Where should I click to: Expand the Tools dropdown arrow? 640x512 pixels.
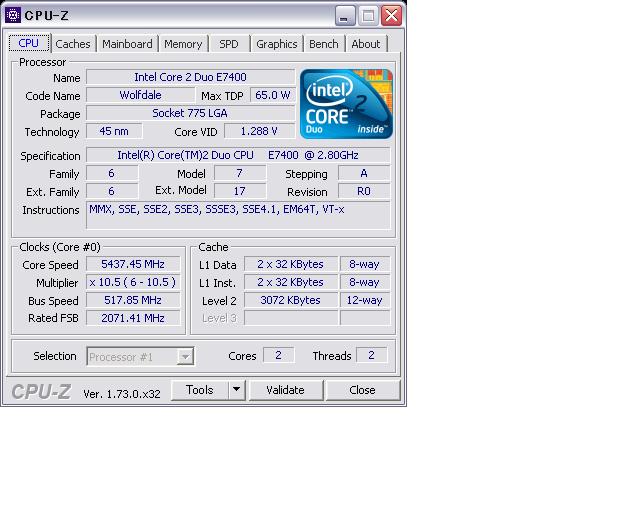pyautogui.click(x=237, y=390)
